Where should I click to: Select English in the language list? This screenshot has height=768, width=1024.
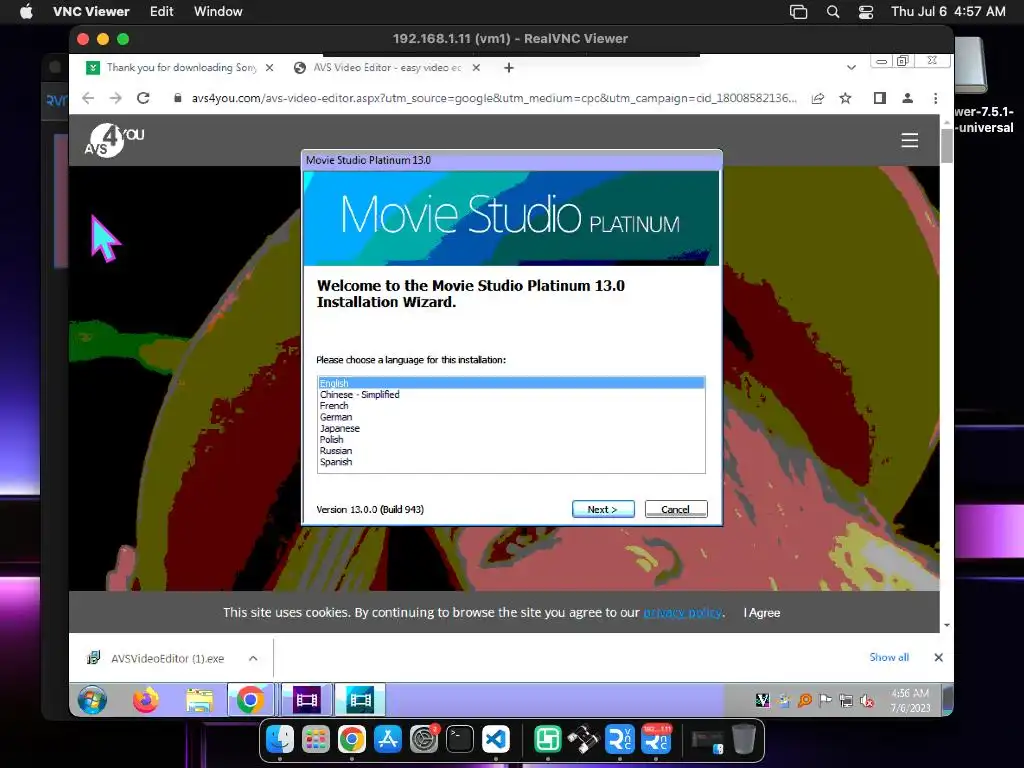(x=511, y=383)
